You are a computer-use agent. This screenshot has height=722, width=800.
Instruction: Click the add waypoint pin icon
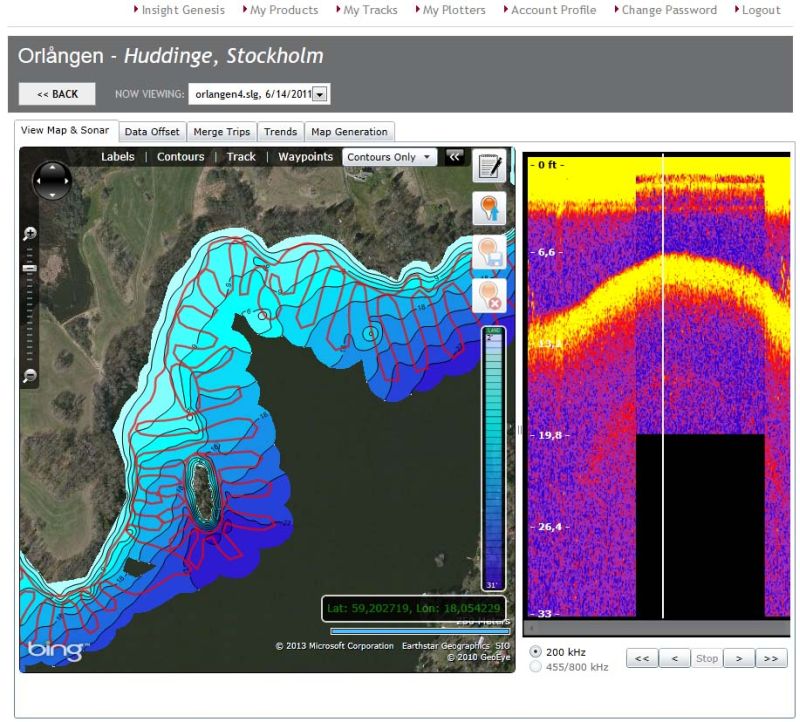tap(488, 208)
